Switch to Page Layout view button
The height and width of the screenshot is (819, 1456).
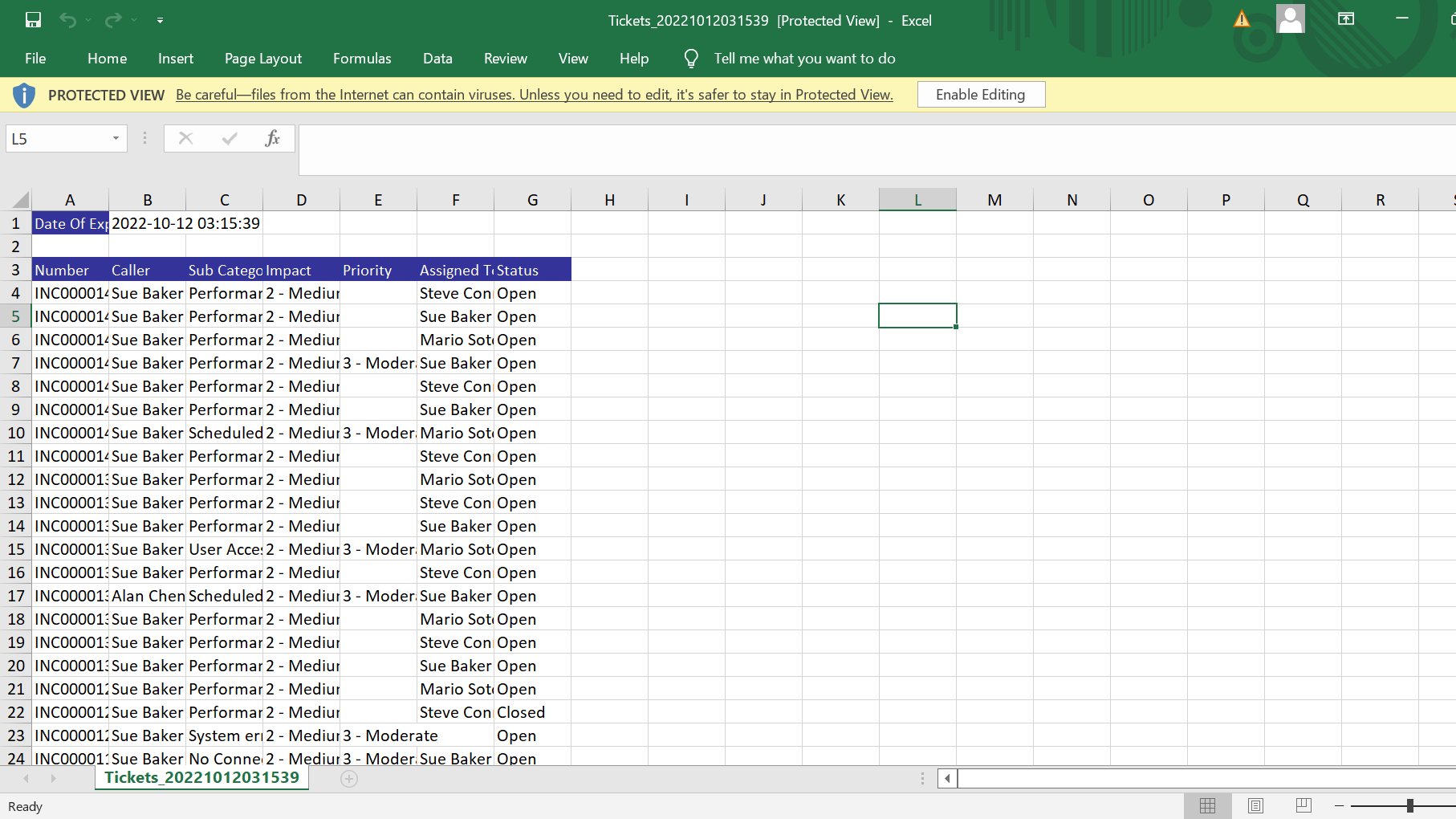1255,805
